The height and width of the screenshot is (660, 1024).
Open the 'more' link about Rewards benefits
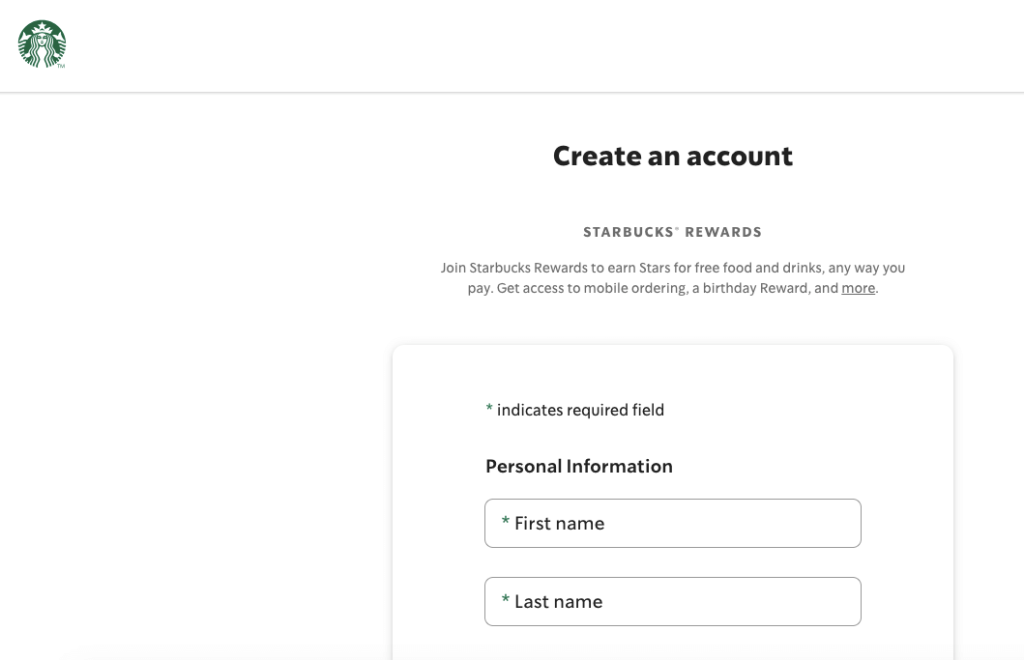click(x=858, y=288)
